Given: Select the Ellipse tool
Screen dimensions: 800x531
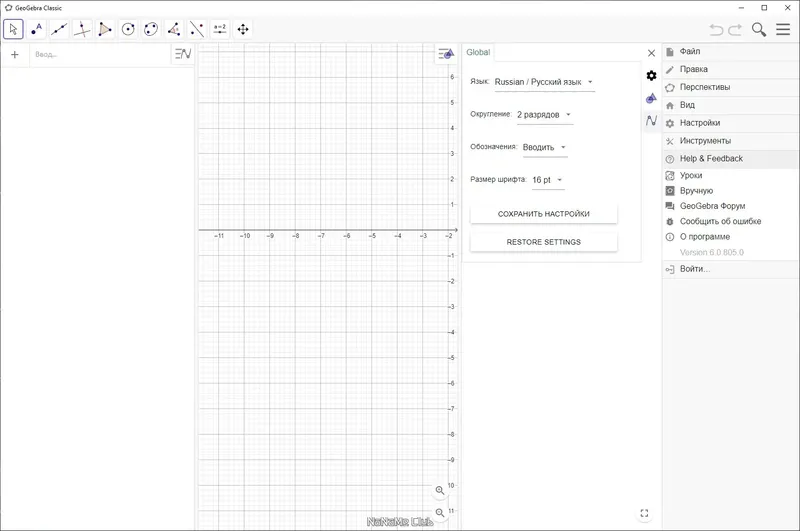Looking at the screenshot, I should coord(151,29).
